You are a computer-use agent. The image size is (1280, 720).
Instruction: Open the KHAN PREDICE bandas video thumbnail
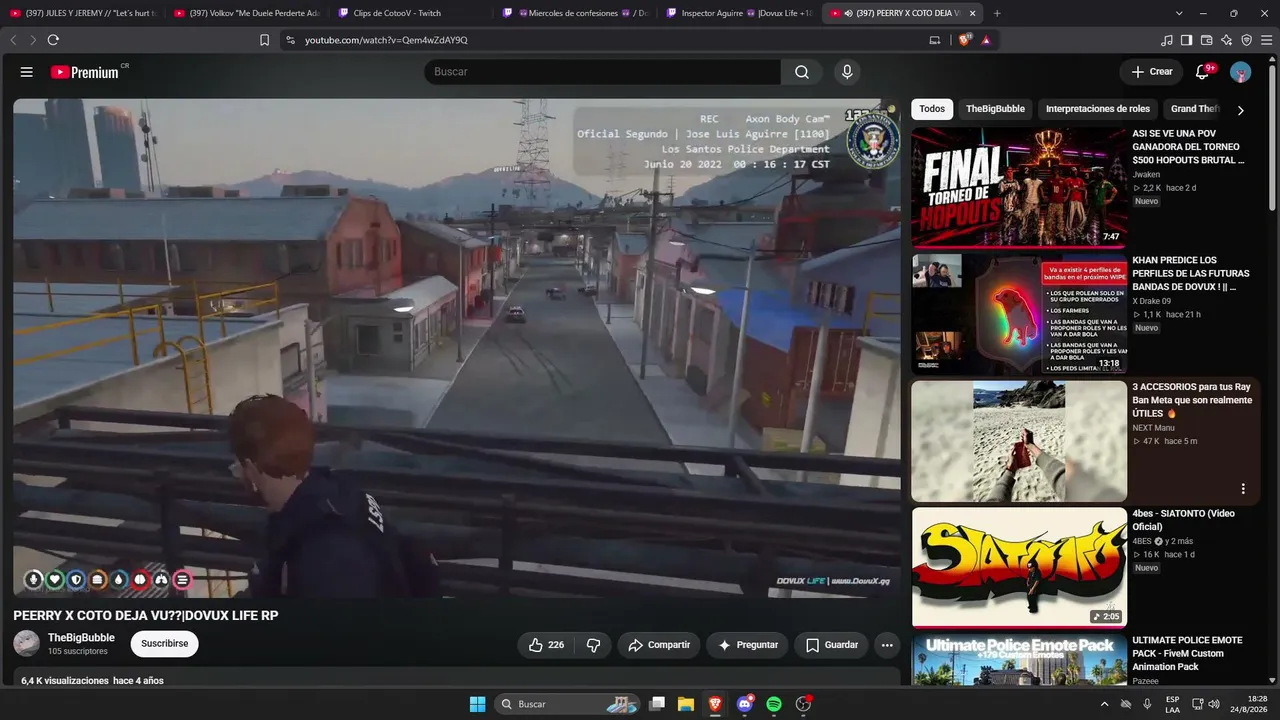[1019, 315]
